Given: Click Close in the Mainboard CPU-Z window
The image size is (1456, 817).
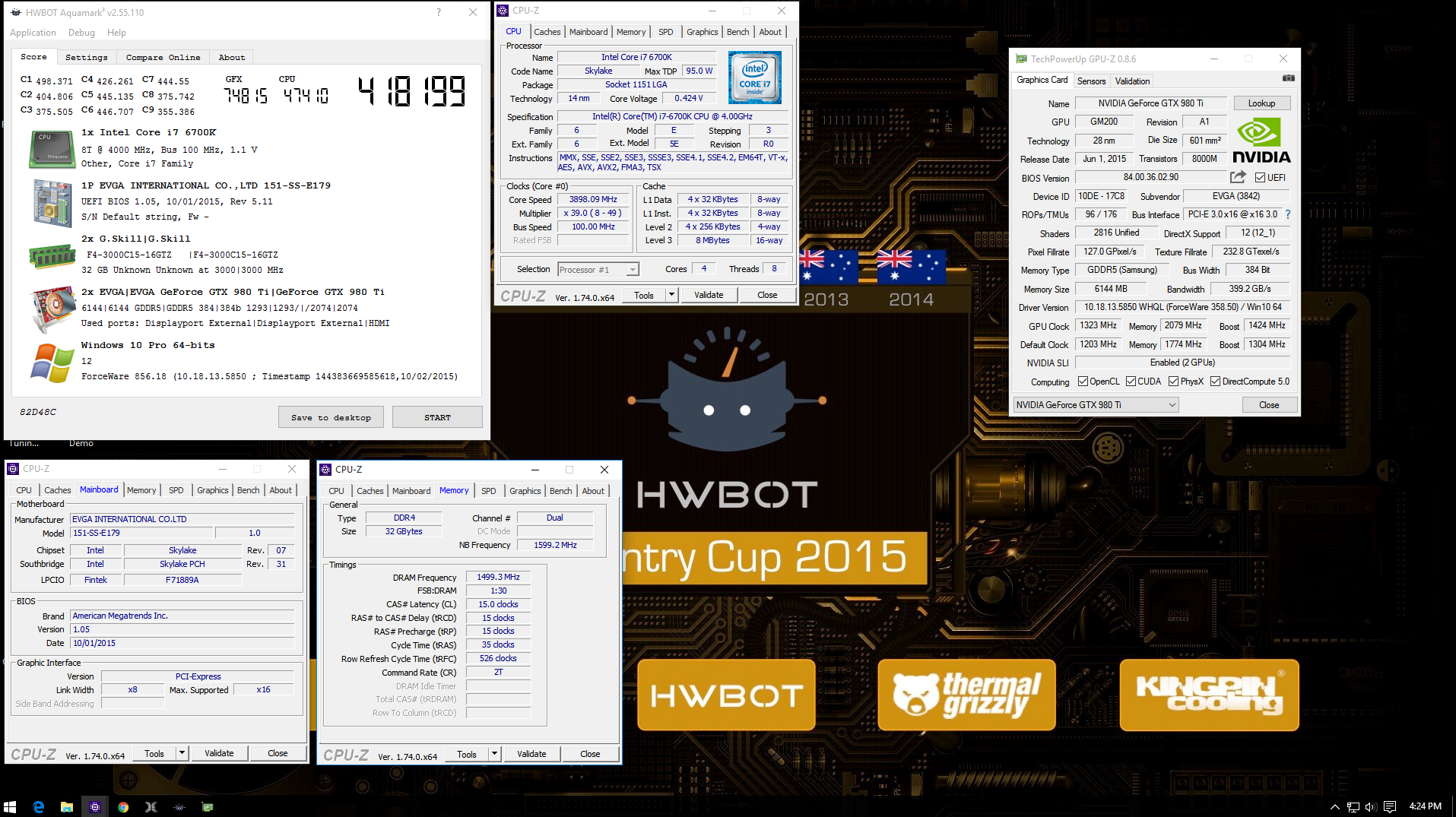Looking at the screenshot, I should point(278,753).
